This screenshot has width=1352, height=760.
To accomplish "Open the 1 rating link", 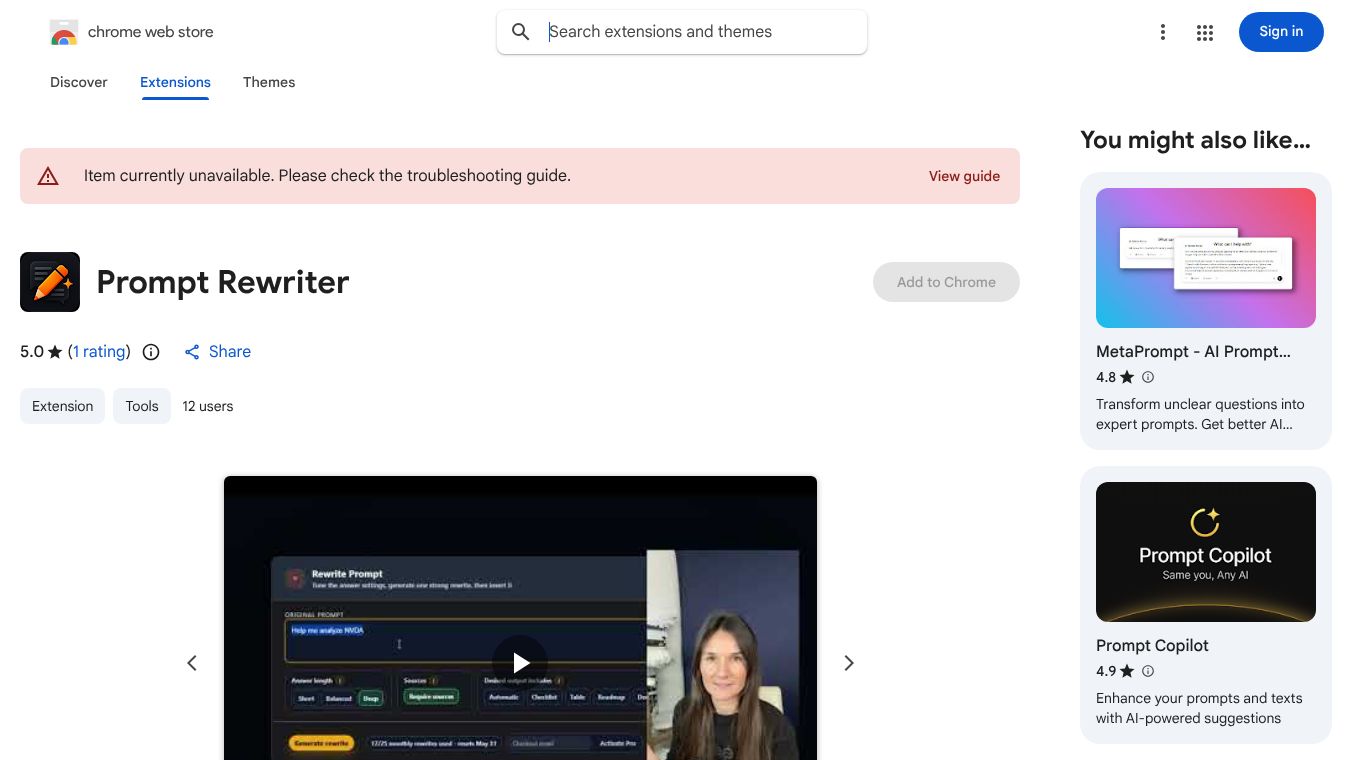I will click(99, 352).
